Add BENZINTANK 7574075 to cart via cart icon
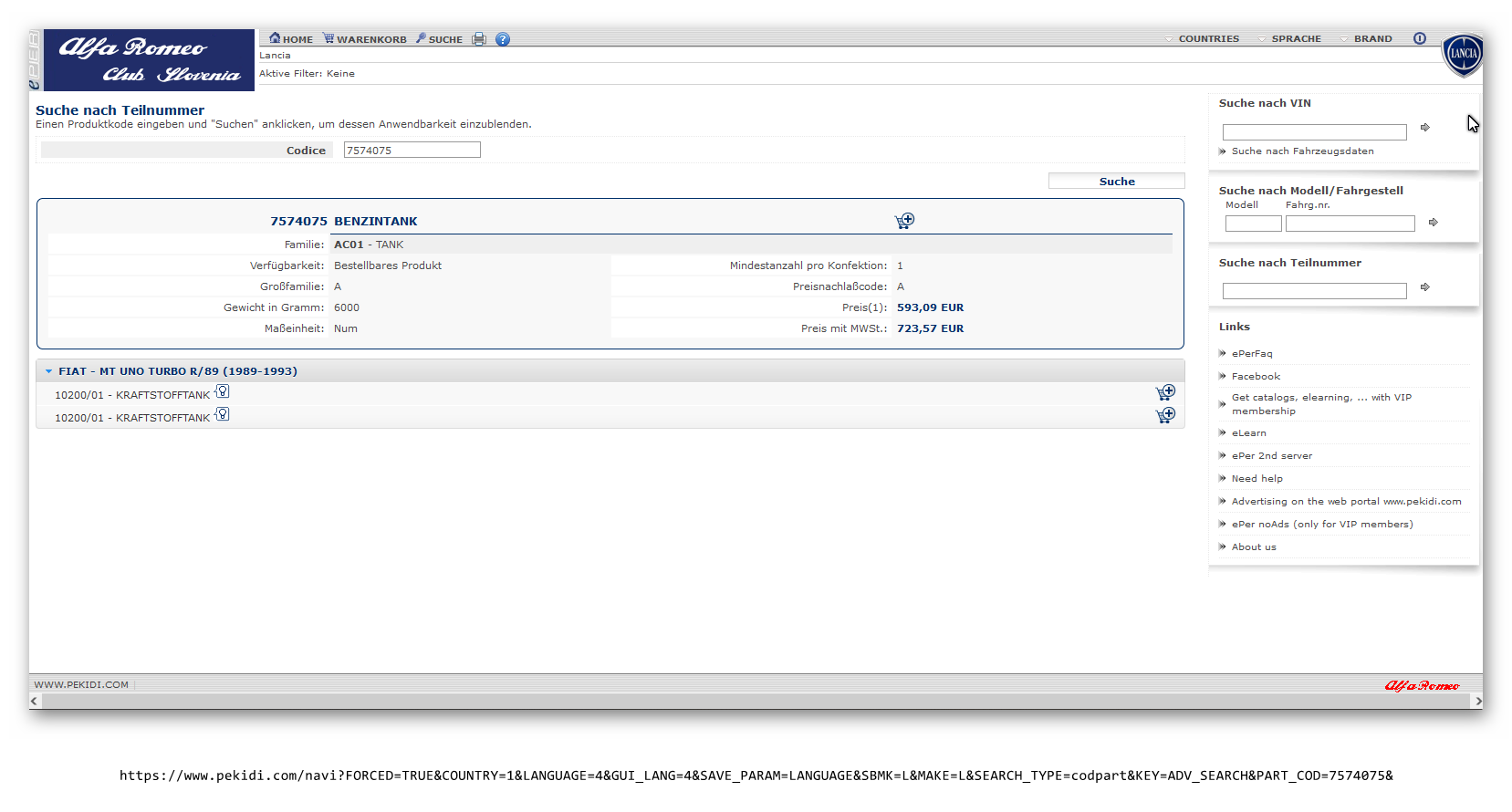This screenshot has width=1512, height=812. [903, 221]
